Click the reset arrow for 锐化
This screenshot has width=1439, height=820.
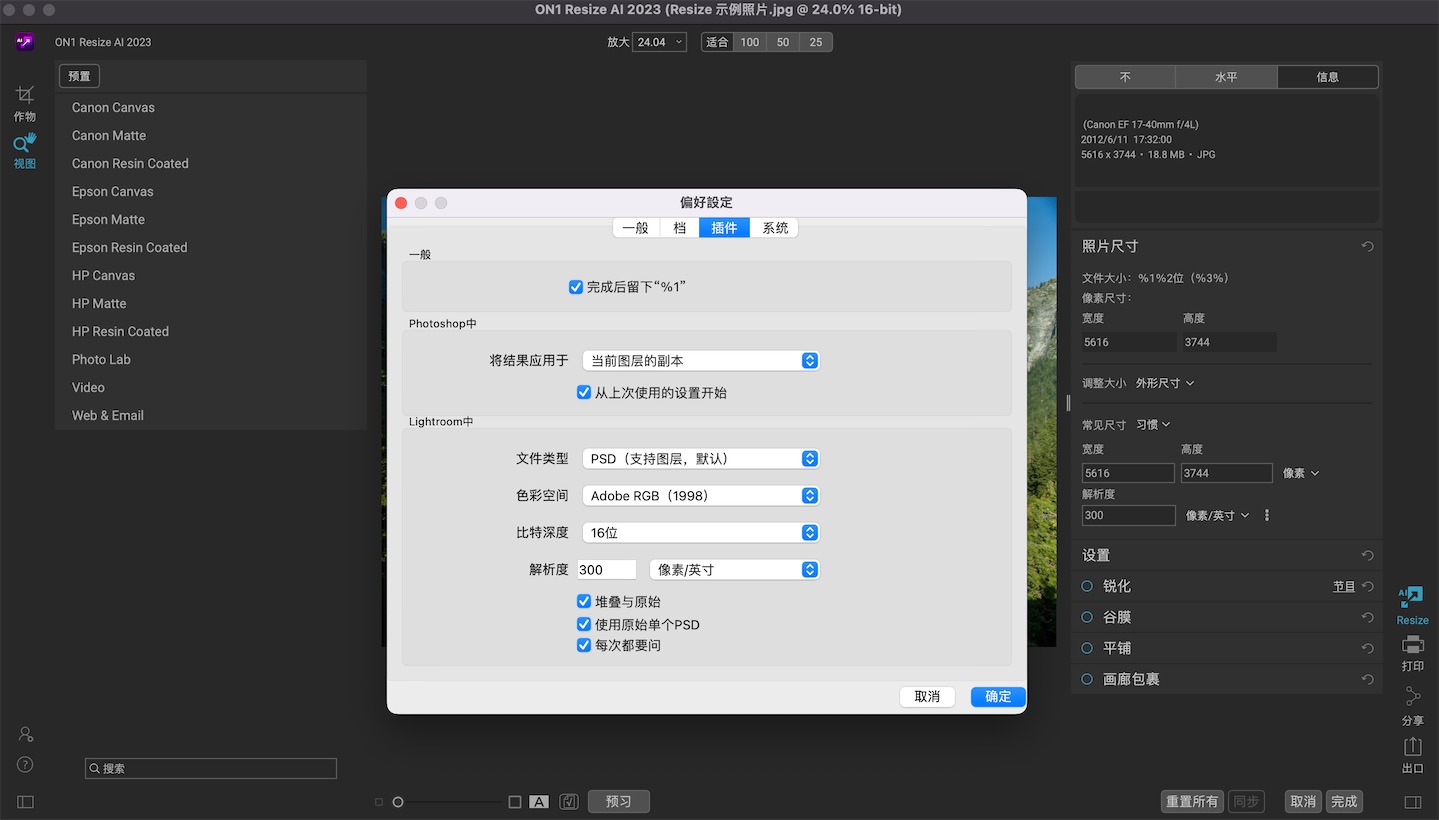click(x=1367, y=587)
